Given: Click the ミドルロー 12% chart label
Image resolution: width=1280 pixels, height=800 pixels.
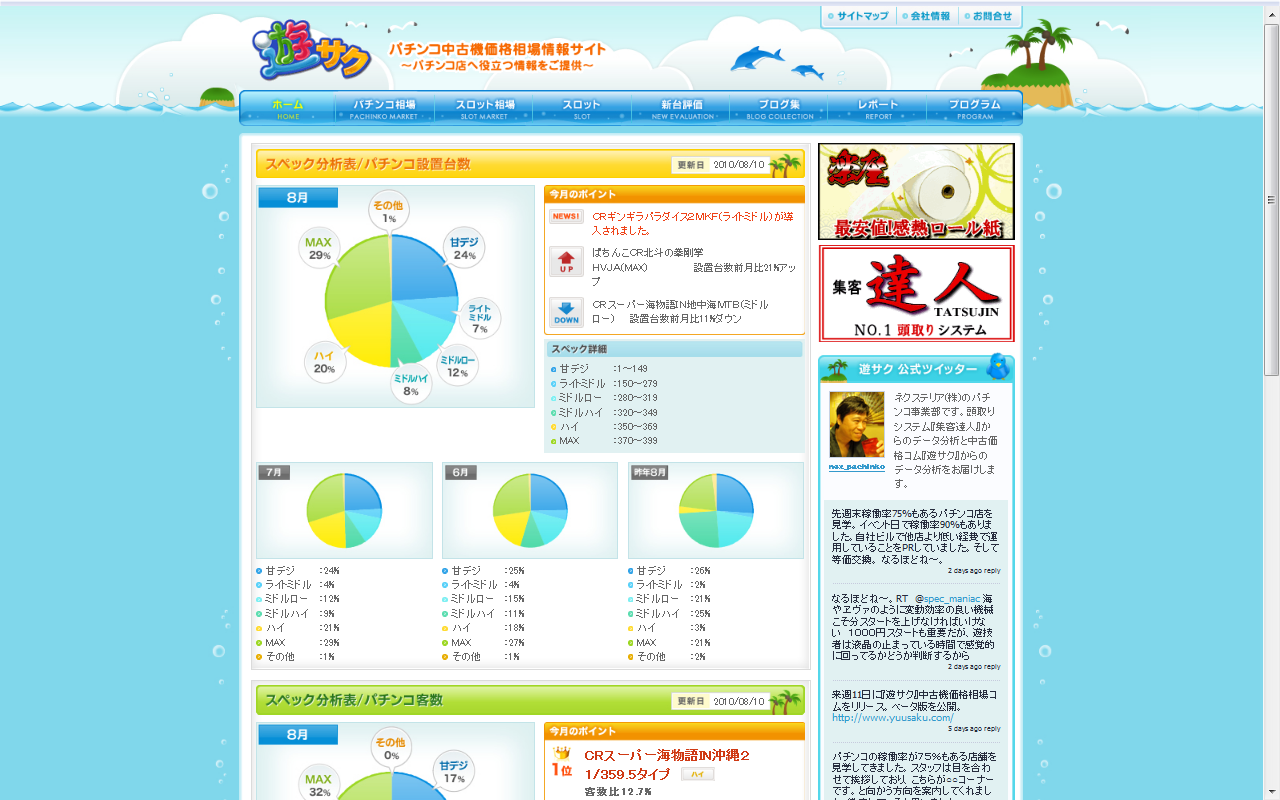Looking at the screenshot, I should 457,366.
